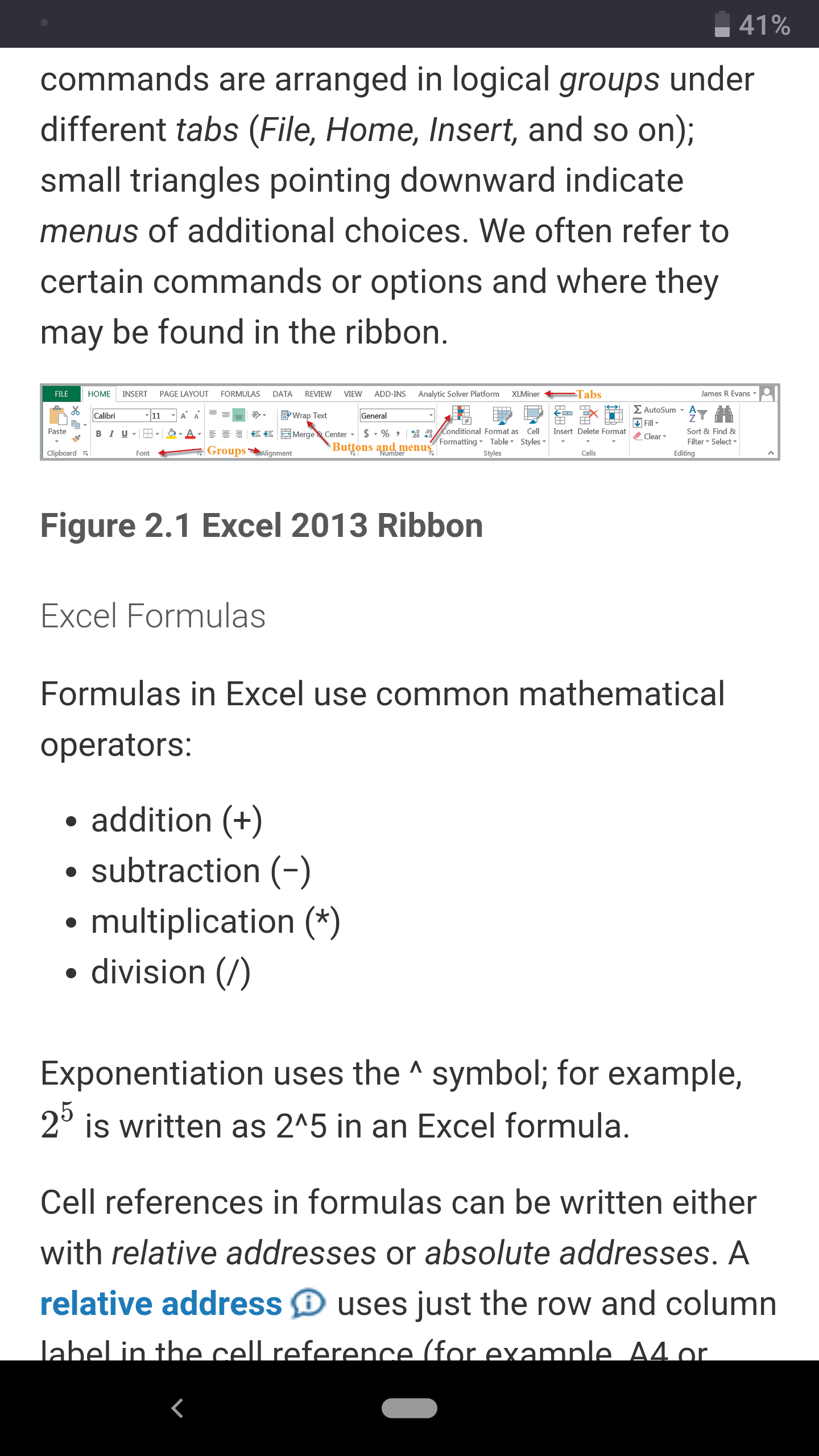Viewport: 819px width, 1456px height.
Task: Select the Format as Table icon
Action: click(x=502, y=415)
